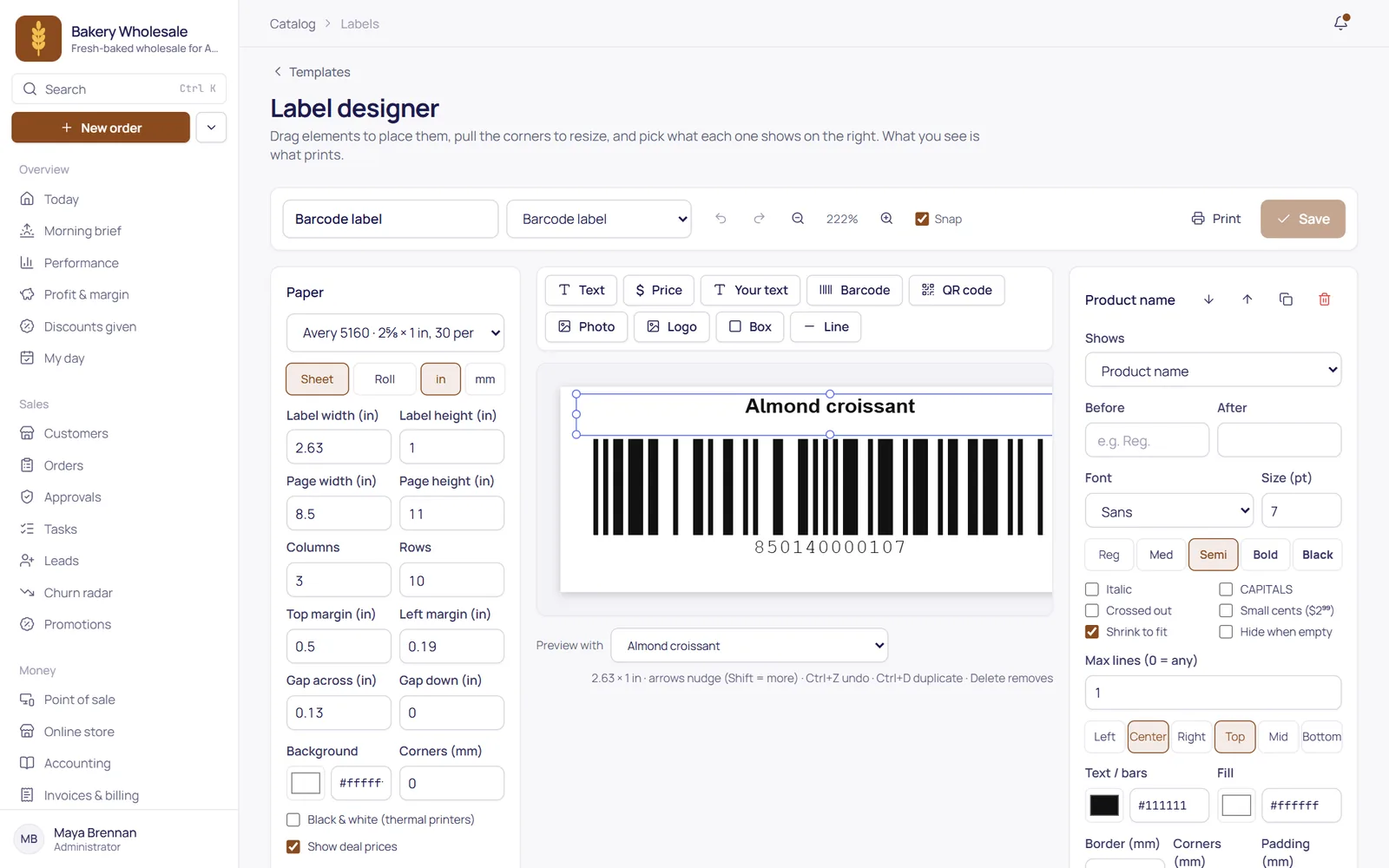Uncheck Shrink to fit
Viewport: 1389px width, 868px height.
(x=1092, y=632)
